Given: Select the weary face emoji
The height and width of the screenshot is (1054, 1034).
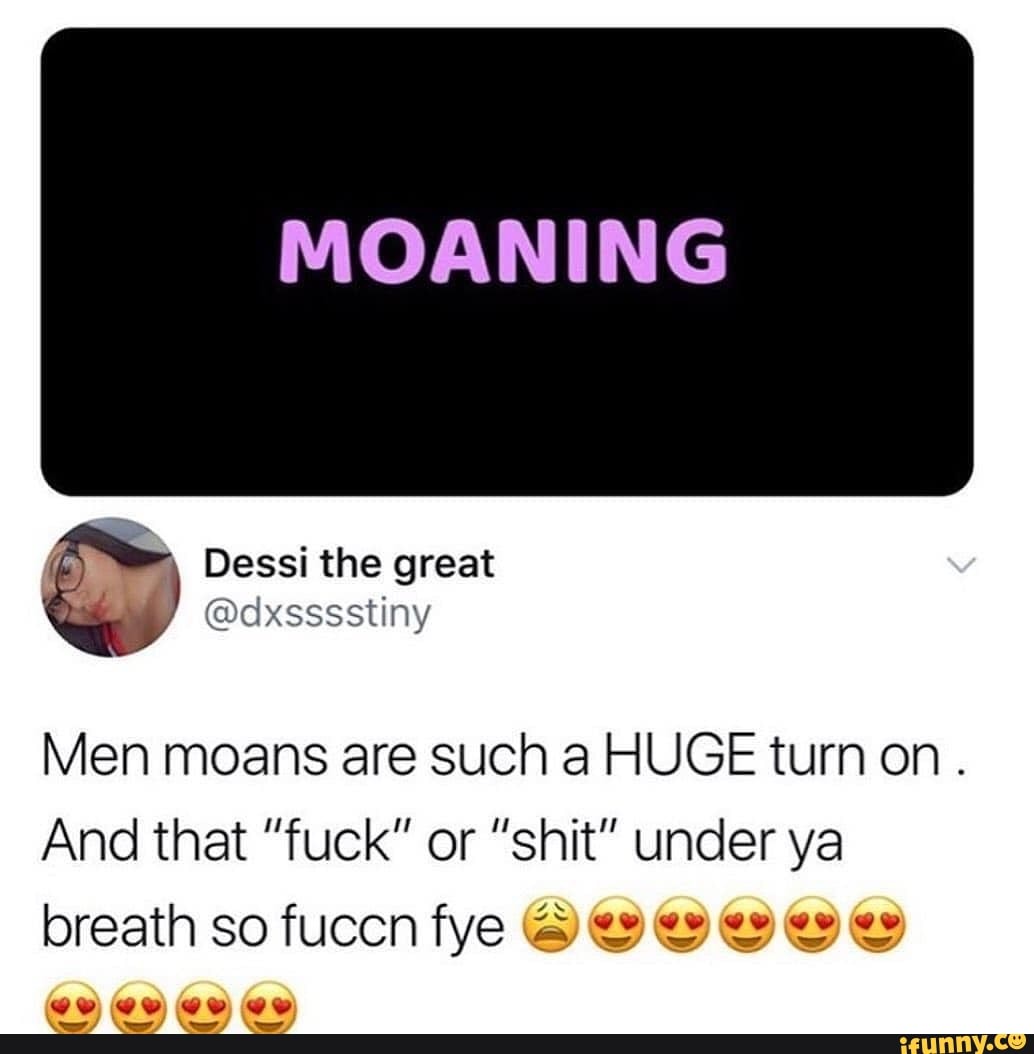Looking at the screenshot, I should (x=551, y=924).
